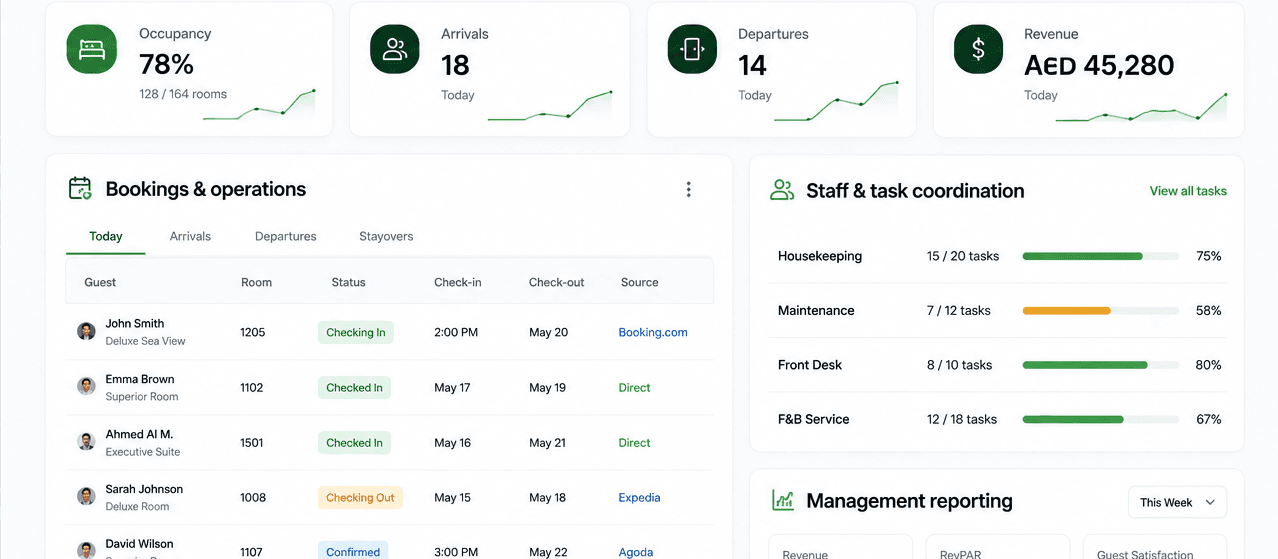Click Emma Brown's Direct source link

click(x=634, y=387)
